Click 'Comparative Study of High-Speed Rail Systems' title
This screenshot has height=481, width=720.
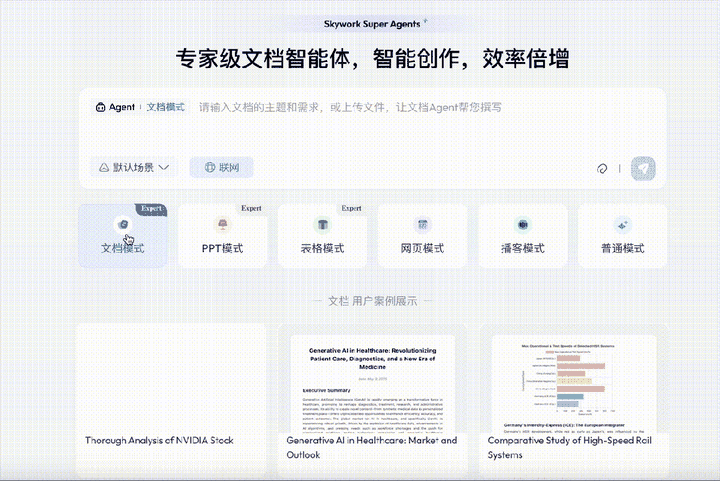[570, 447]
